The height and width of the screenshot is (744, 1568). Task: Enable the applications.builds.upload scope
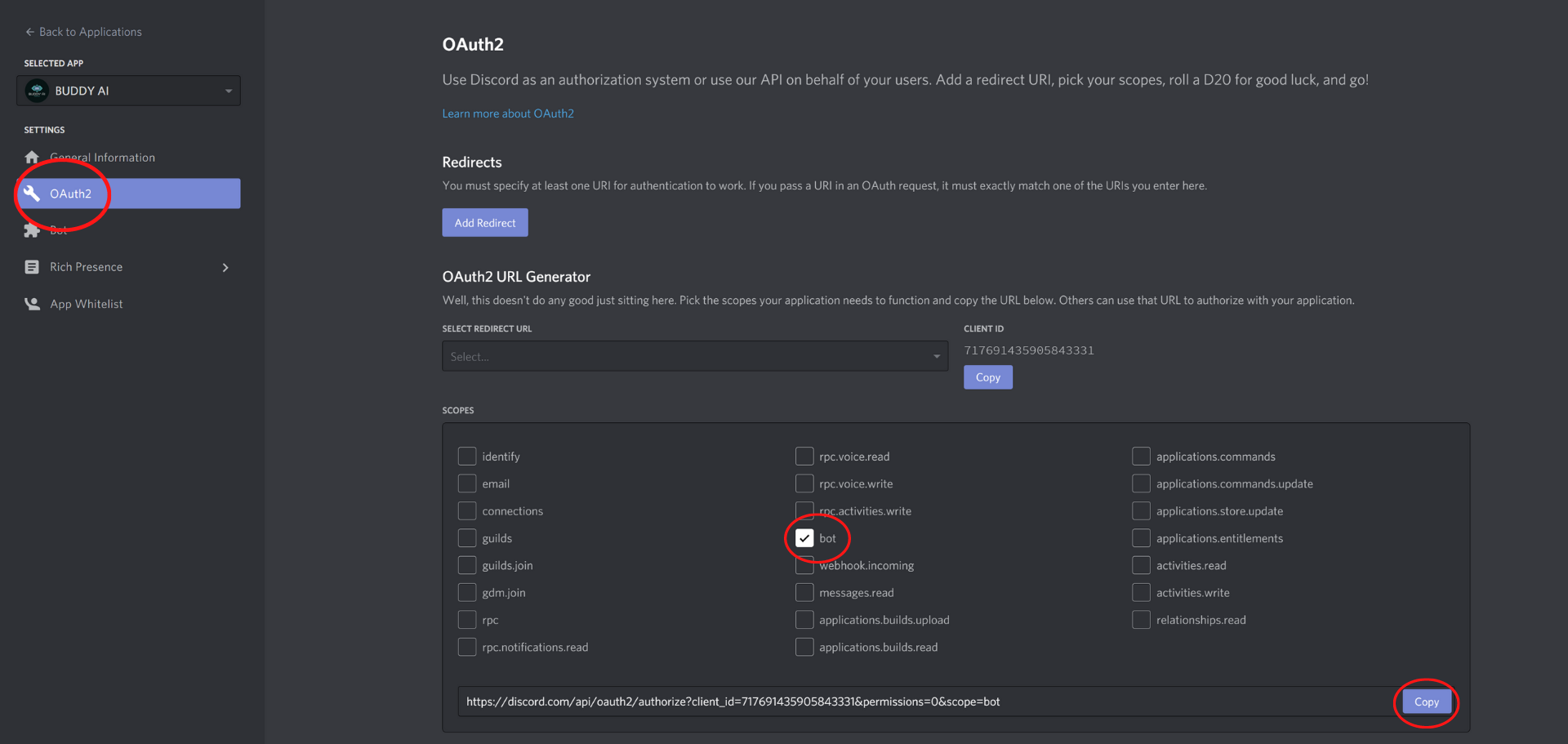[804, 620]
